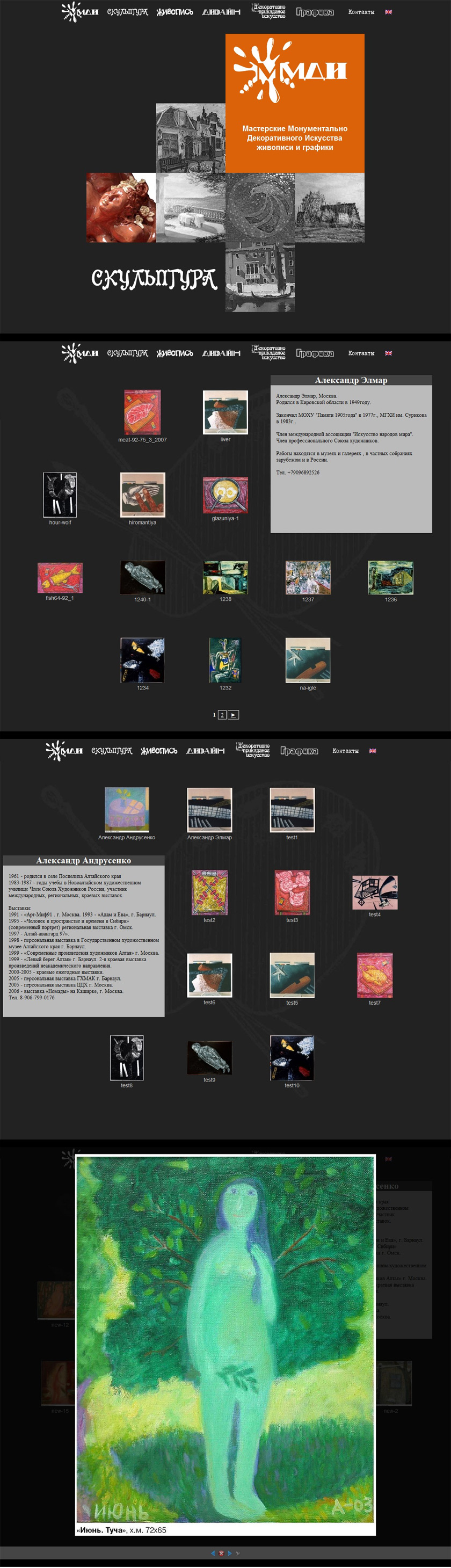Open the Александр Андрусенко artist thumbnail

[x=127, y=810]
